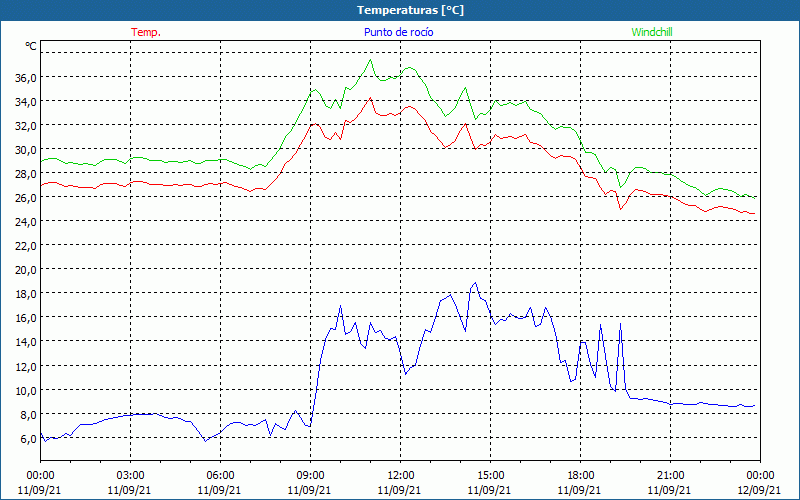Click the green Windchill legend label
Viewport: 800px width, 500px height.
click(x=652, y=32)
